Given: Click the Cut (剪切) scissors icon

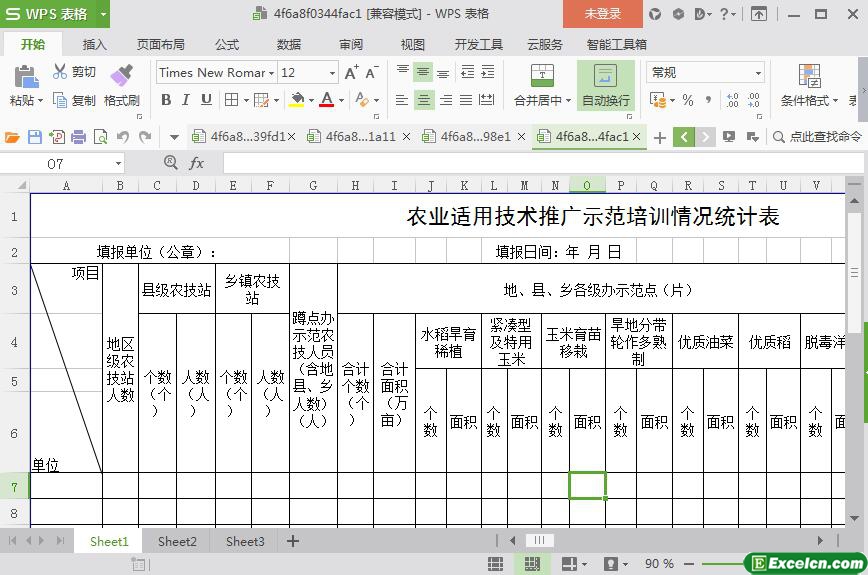Looking at the screenshot, I should pyautogui.click(x=61, y=72).
